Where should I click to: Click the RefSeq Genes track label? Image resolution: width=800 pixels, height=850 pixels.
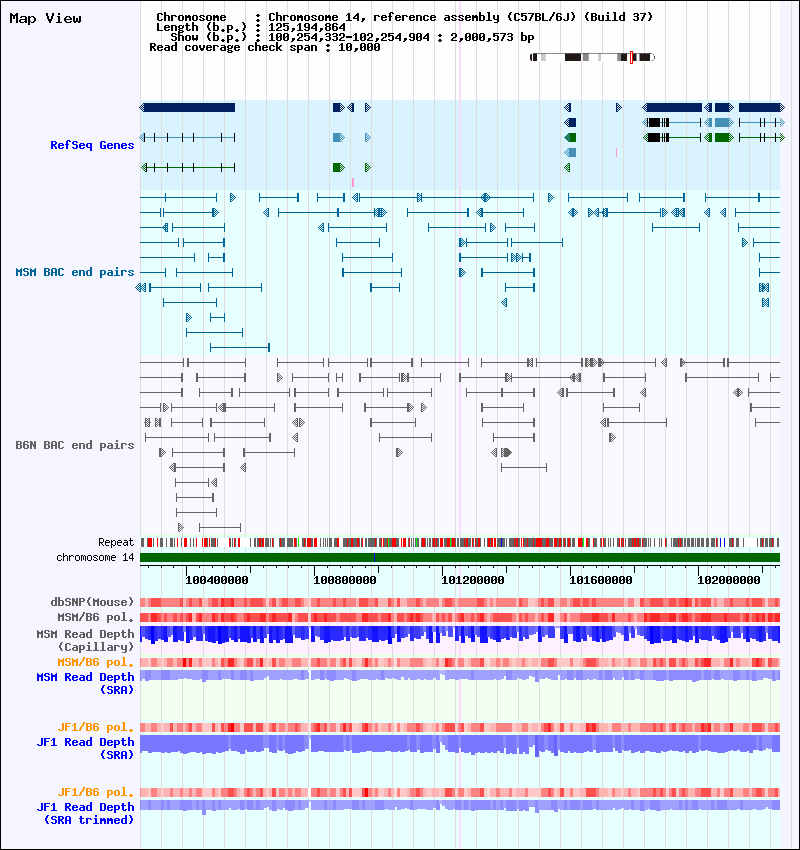point(92,146)
